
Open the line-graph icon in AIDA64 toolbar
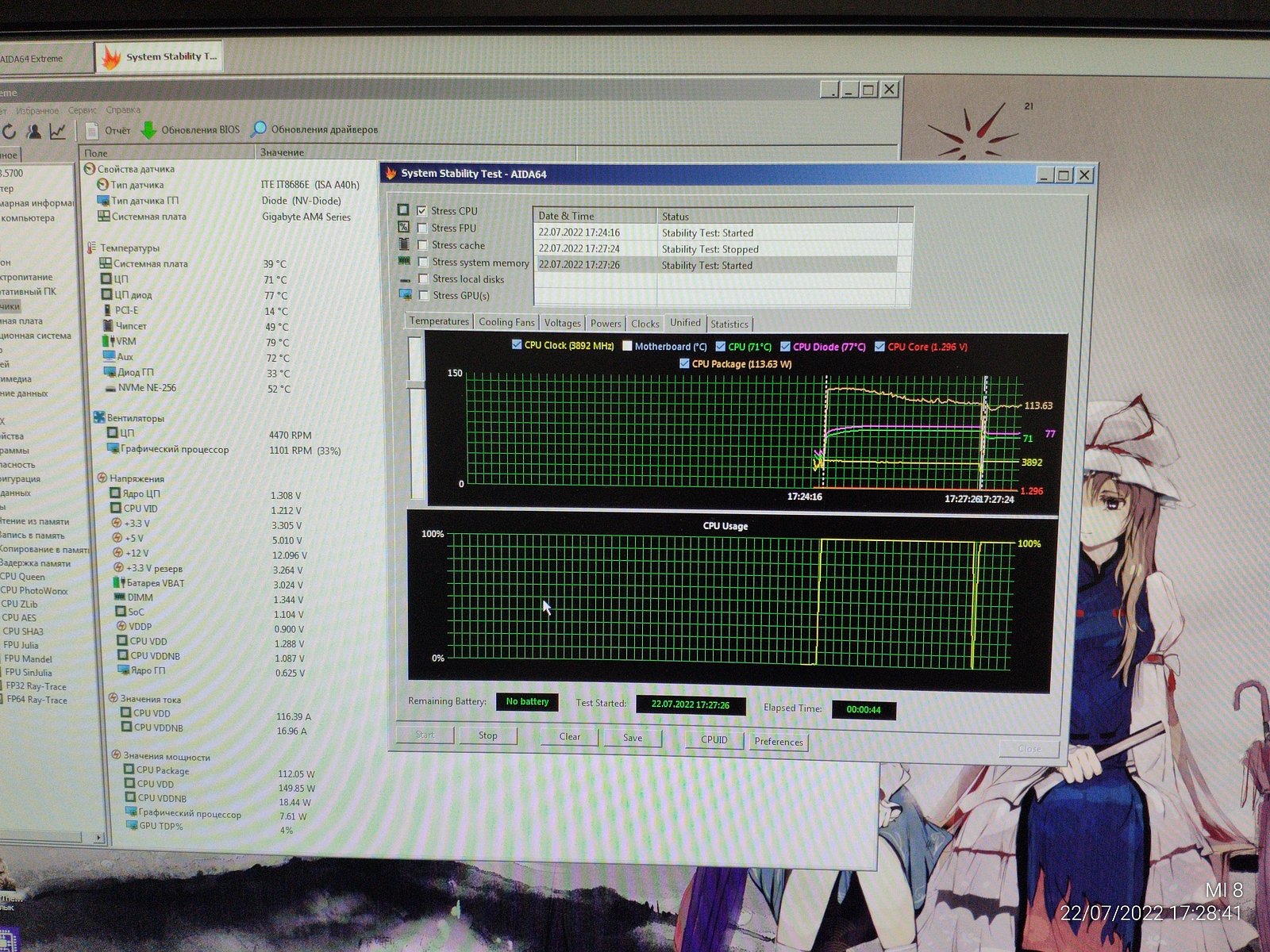(x=58, y=132)
